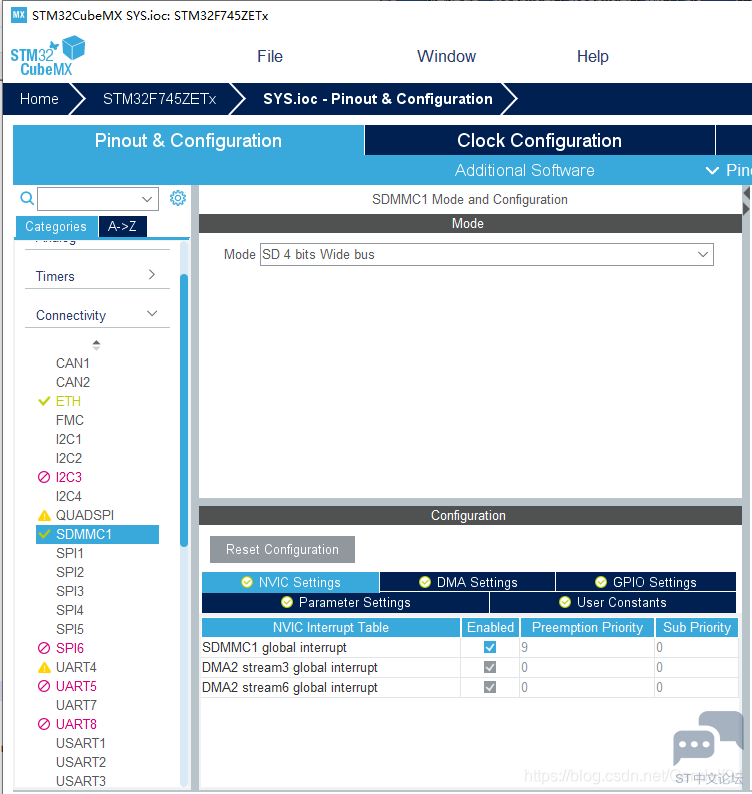Open the Parameter Settings tab
752x794 pixels.
(x=345, y=603)
